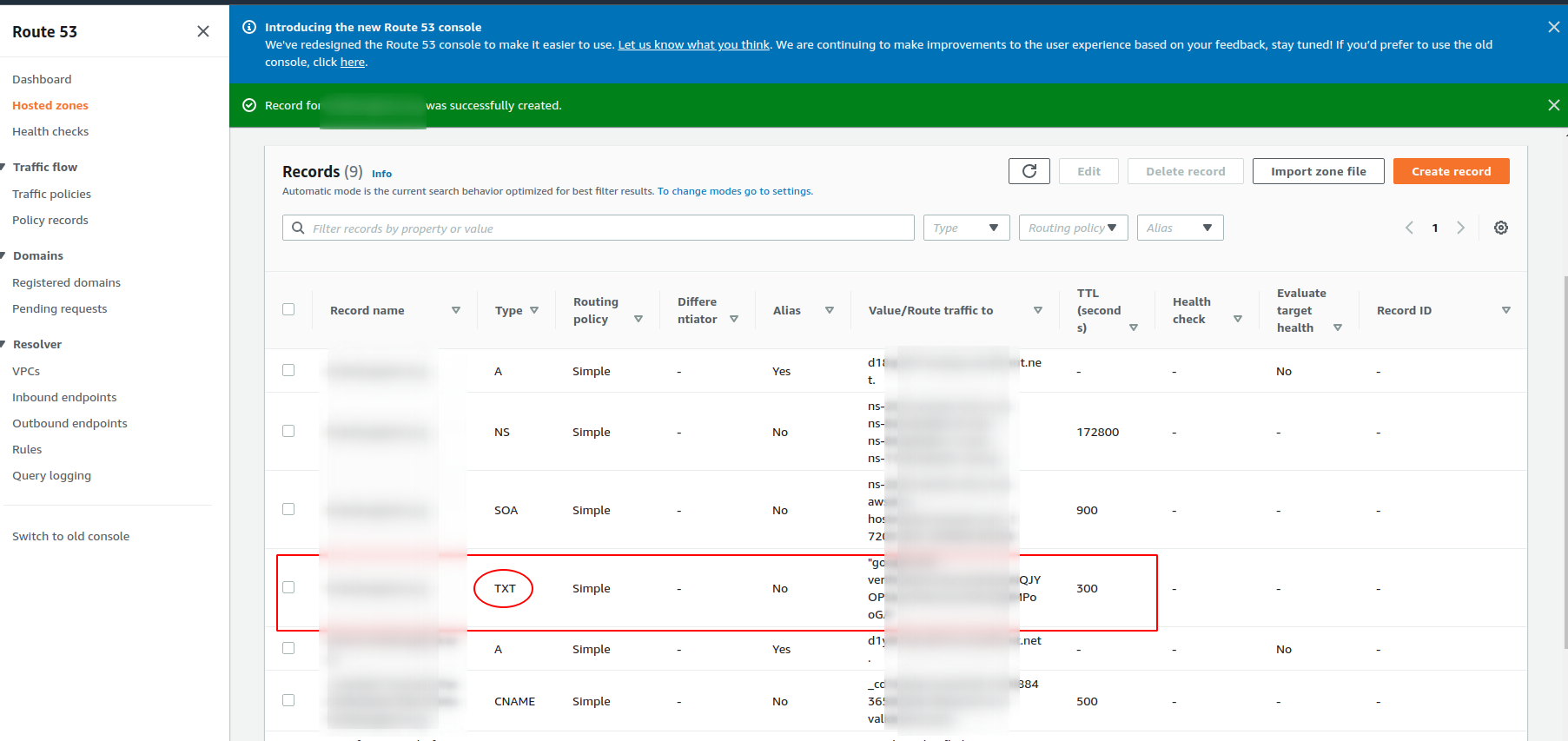Open Outbound endpoints in the sidebar
This screenshot has height=741, width=1568.
69,423
